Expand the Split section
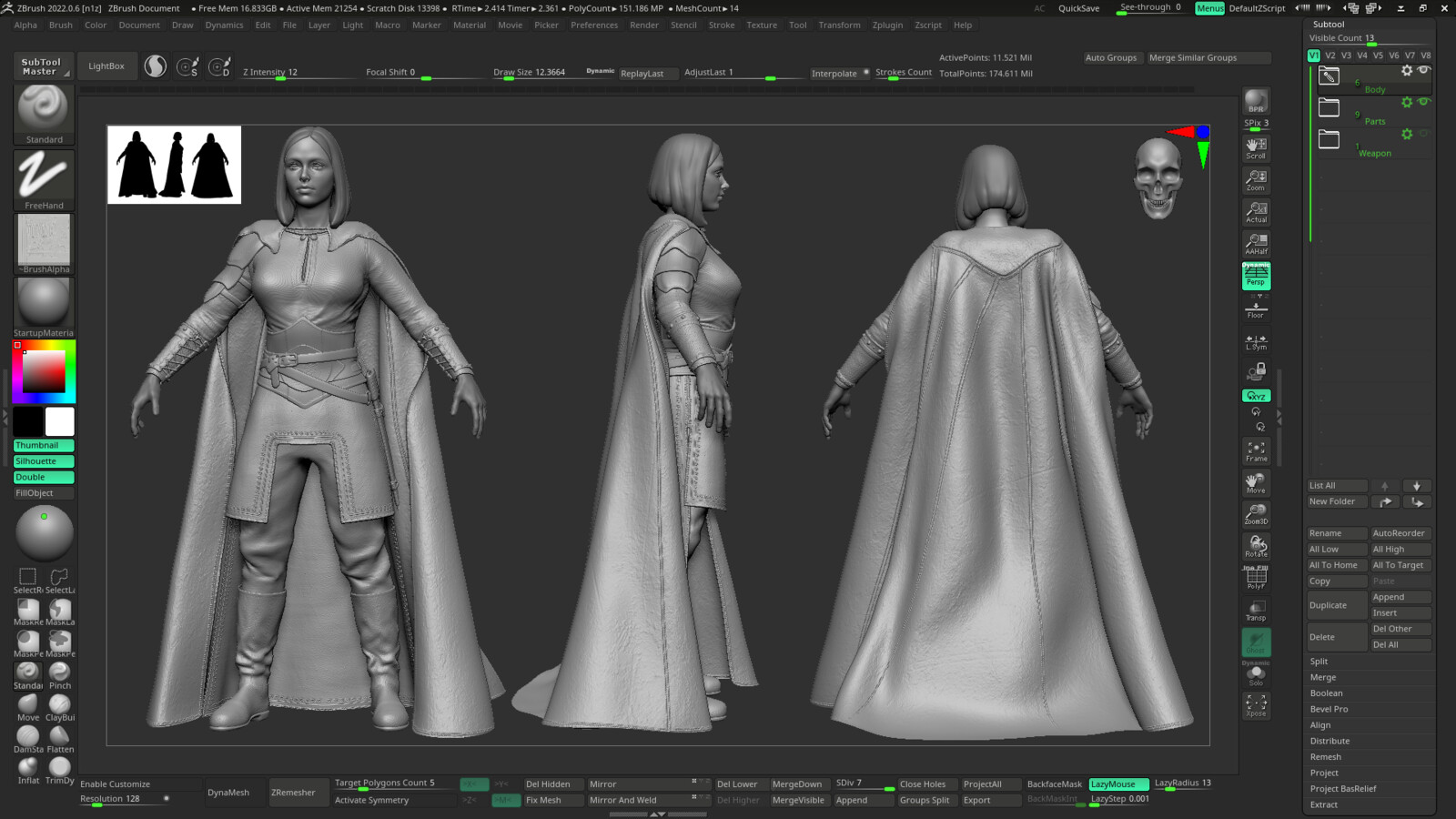 [x=1319, y=662]
